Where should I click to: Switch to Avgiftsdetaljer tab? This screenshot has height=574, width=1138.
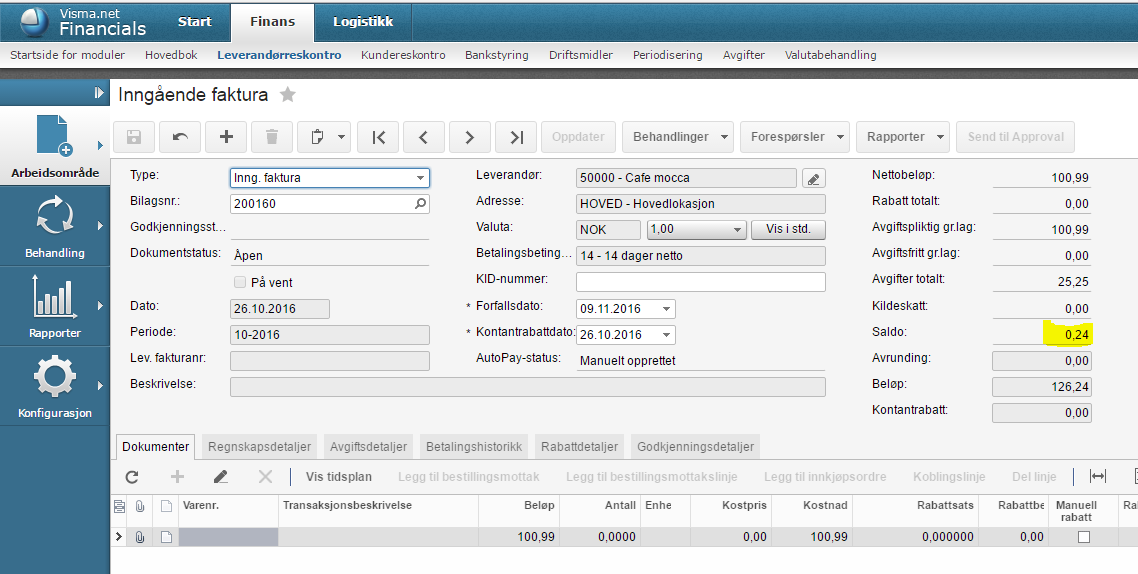pyautogui.click(x=369, y=446)
